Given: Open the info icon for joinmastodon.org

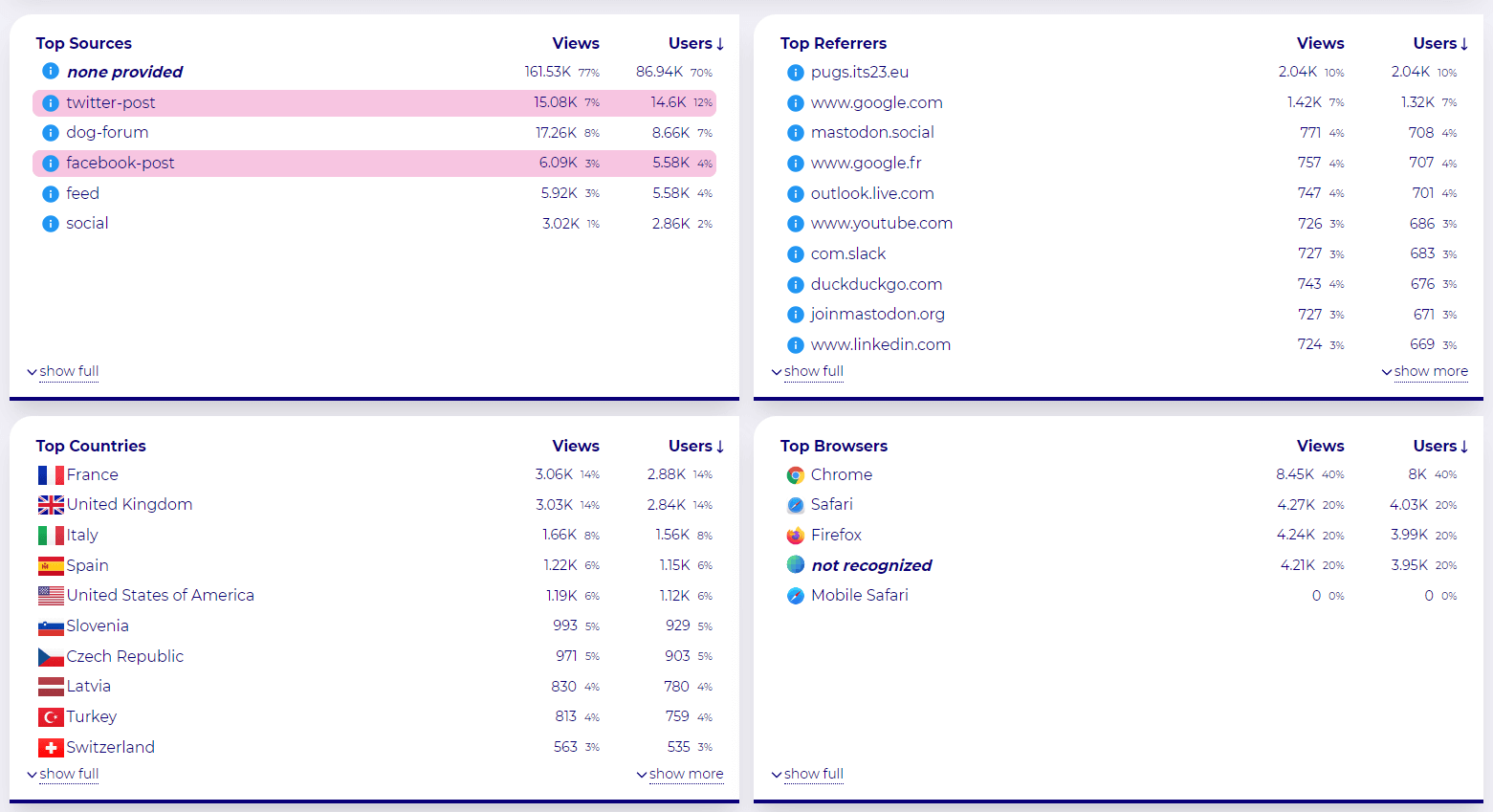Looking at the screenshot, I should 795,315.
